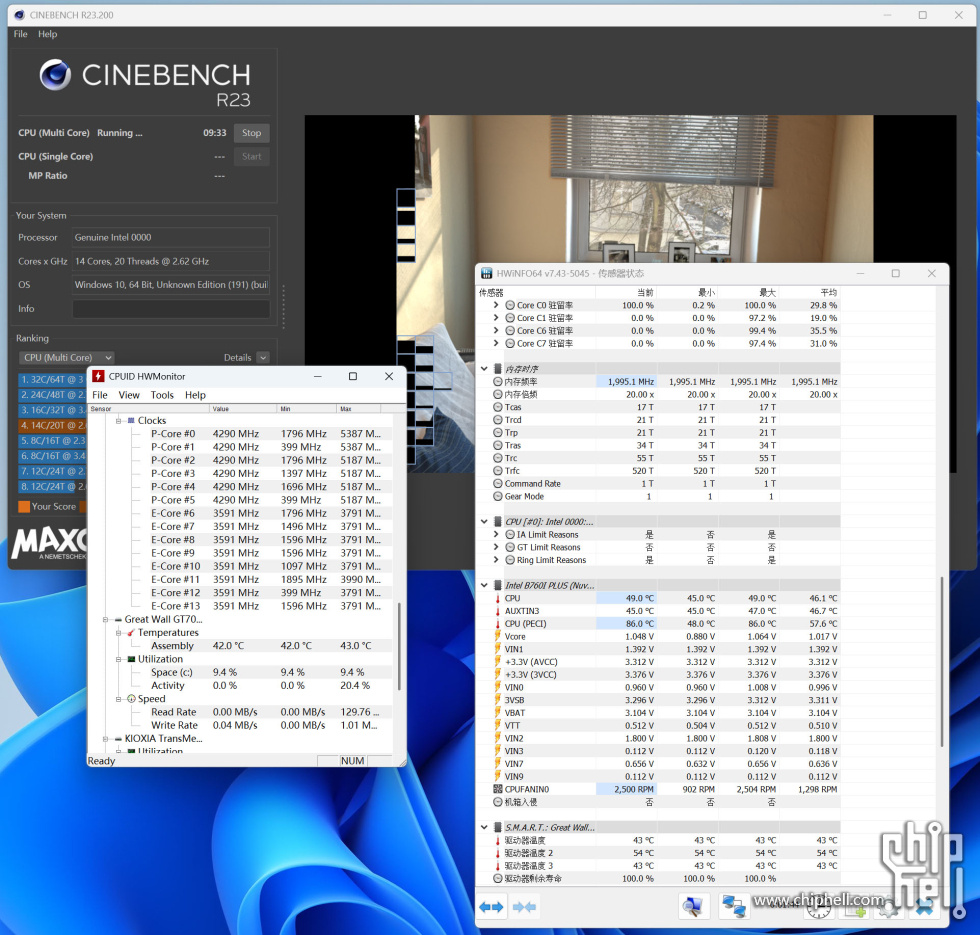Select ranking entry 1. 32C/64T
Viewport: 980px width, 935px height.
click(51, 379)
